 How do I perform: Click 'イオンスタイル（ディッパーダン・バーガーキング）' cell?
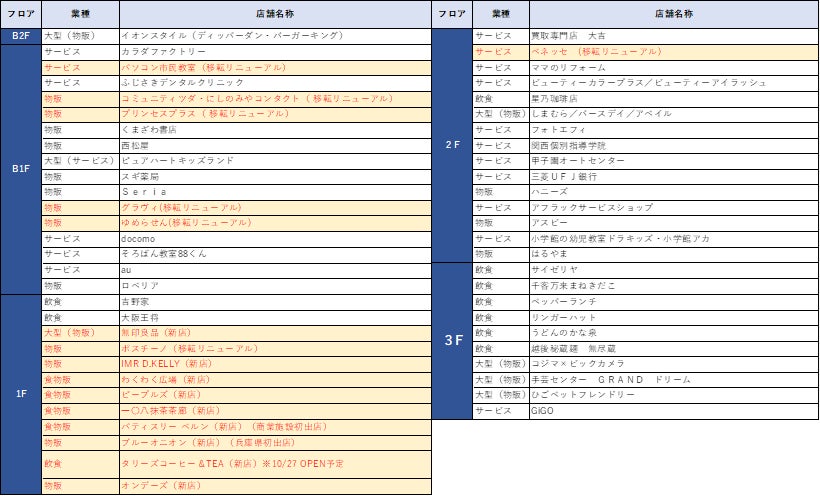point(276,36)
